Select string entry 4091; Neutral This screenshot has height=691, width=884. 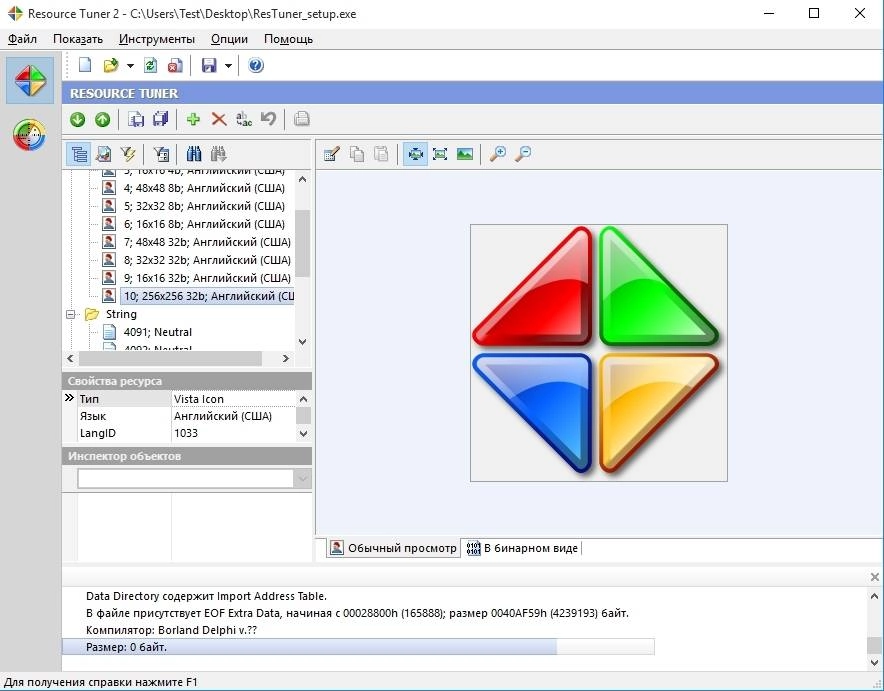(x=157, y=333)
